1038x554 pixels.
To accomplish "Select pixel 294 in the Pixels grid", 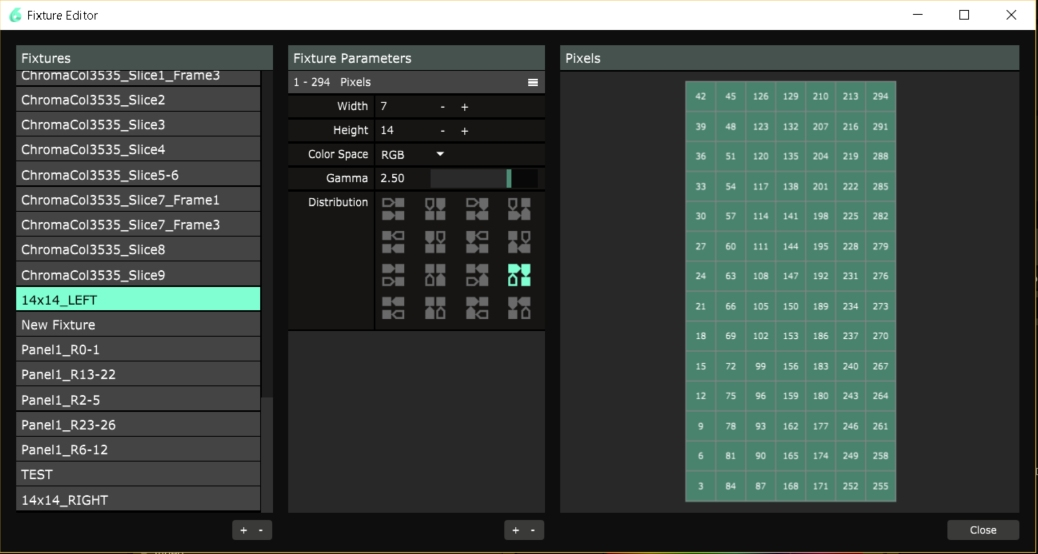I will (880, 97).
